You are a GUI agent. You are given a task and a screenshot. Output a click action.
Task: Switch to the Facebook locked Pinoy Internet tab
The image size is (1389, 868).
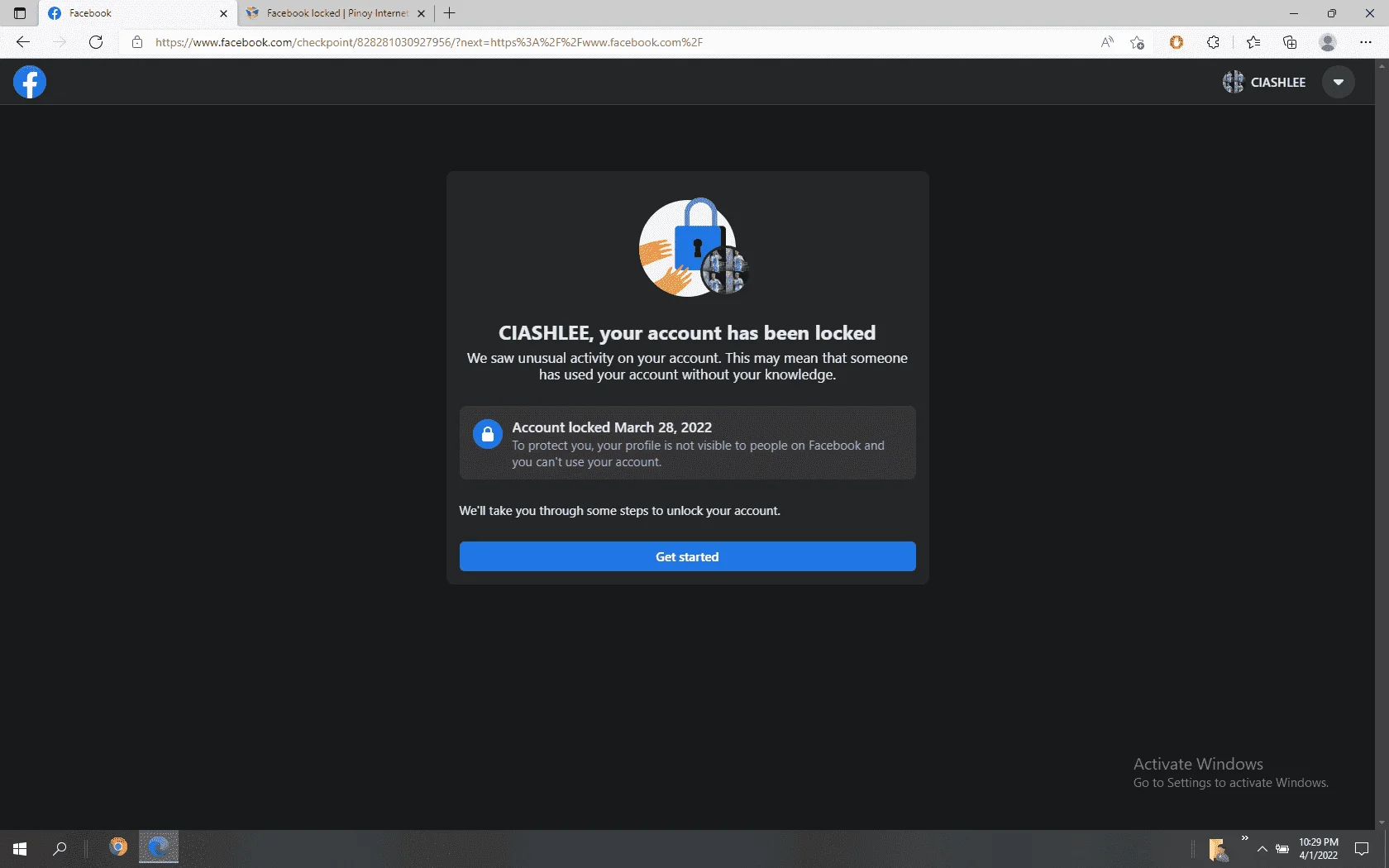(x=336, y=13)
